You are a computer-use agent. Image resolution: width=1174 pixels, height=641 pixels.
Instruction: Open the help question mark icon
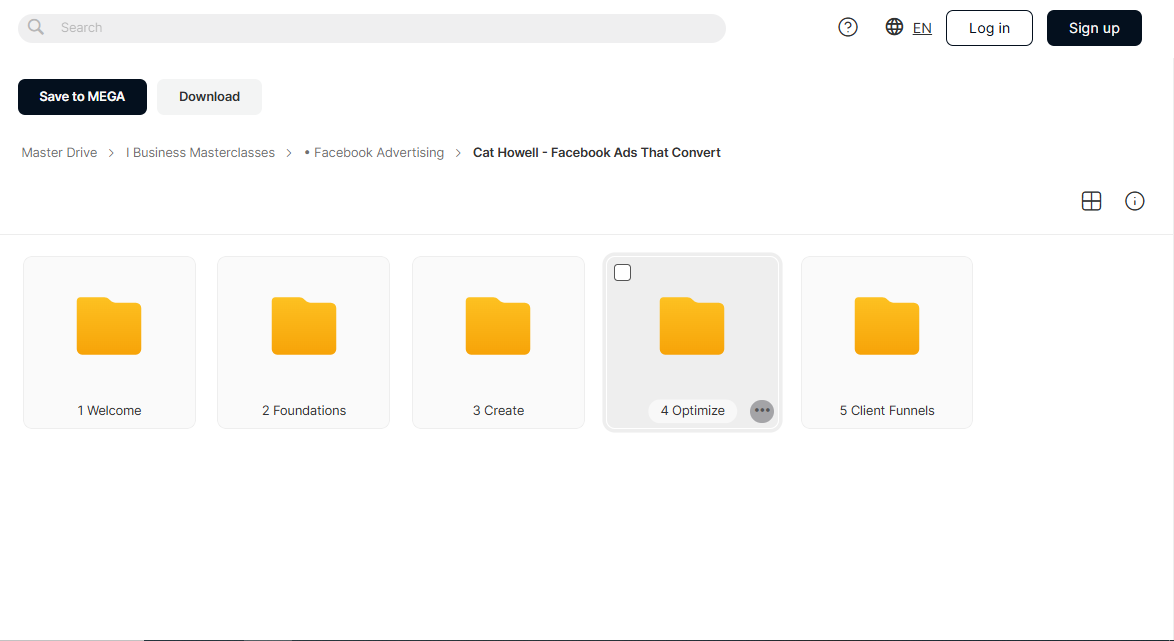[848, 28]
